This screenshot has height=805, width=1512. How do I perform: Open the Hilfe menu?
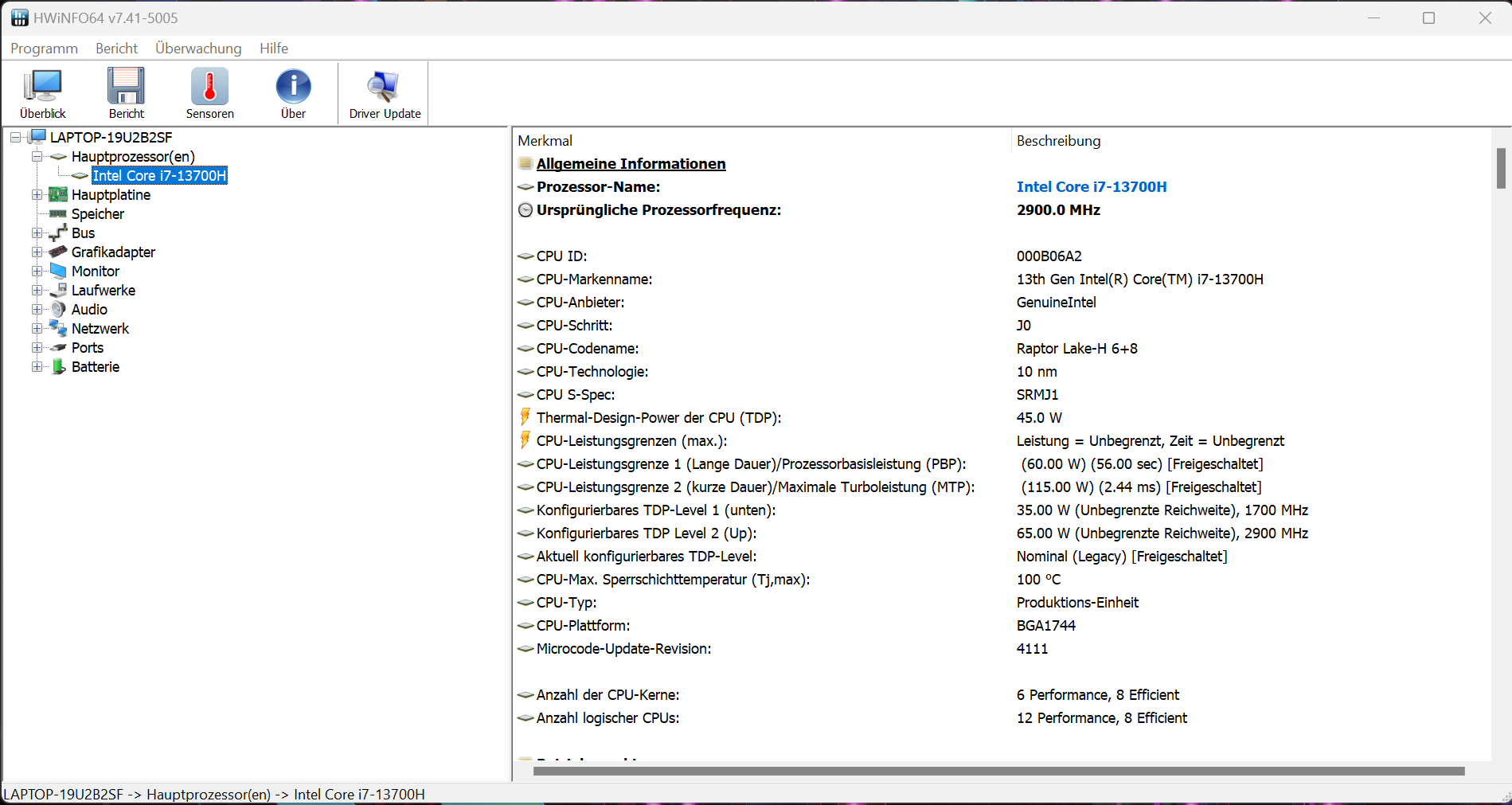pyautogui.click(x=274, y=48)
